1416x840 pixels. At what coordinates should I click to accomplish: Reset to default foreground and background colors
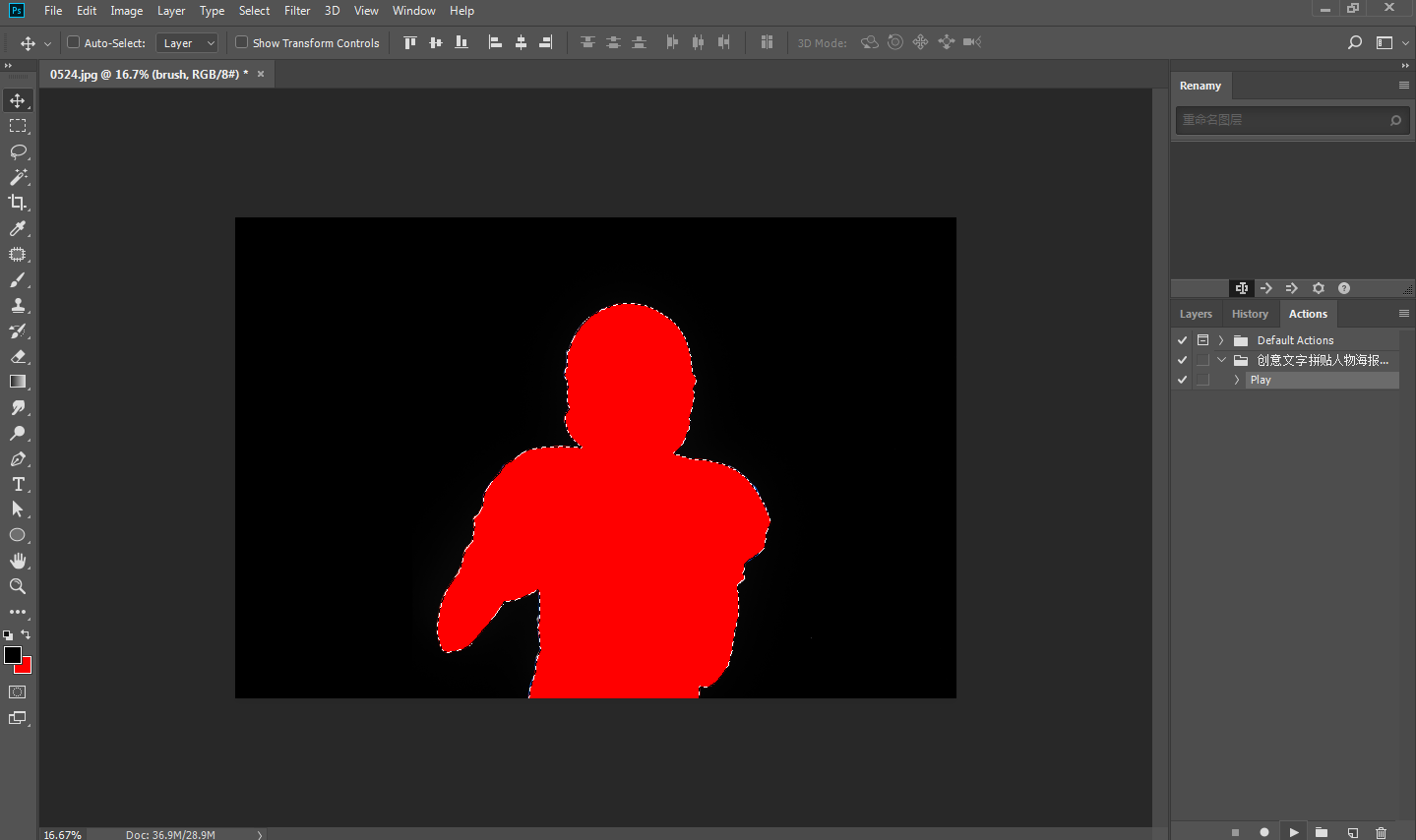(8, 635)
